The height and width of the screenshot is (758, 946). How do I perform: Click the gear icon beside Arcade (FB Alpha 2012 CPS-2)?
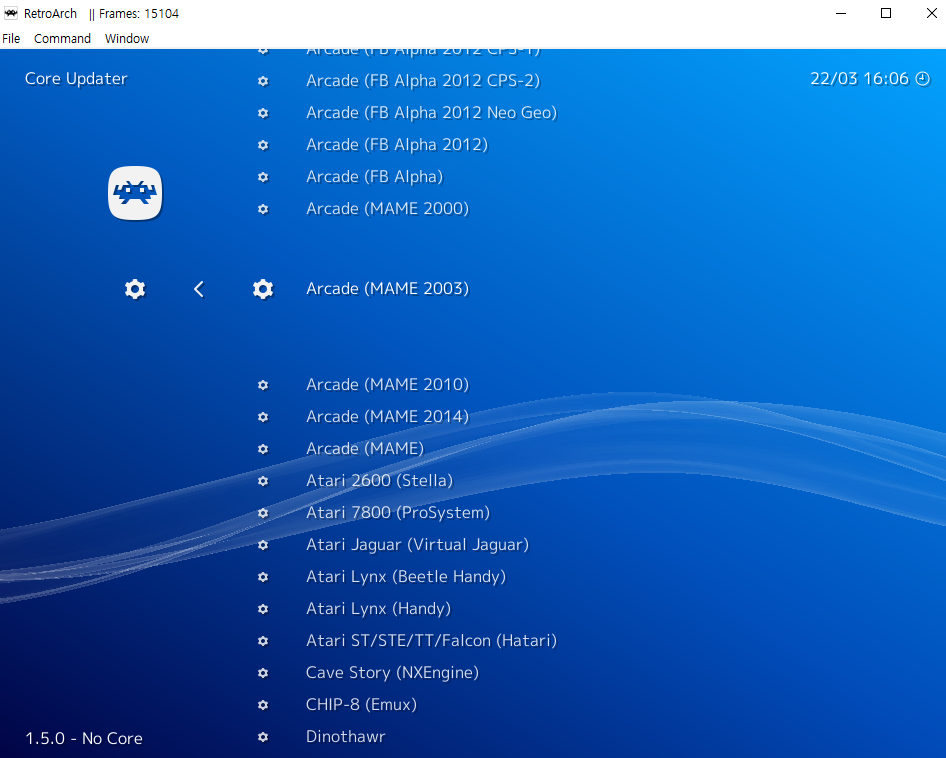point(263,81)
